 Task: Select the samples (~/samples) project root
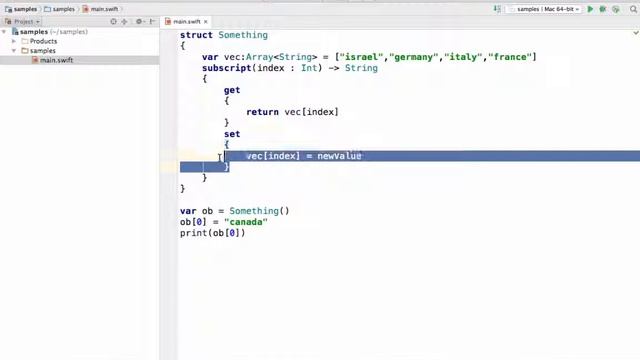[x=50, y=32]
